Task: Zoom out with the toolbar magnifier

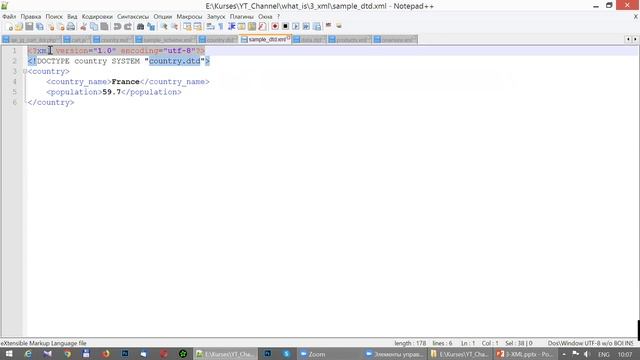Action: tap(174, 27)
